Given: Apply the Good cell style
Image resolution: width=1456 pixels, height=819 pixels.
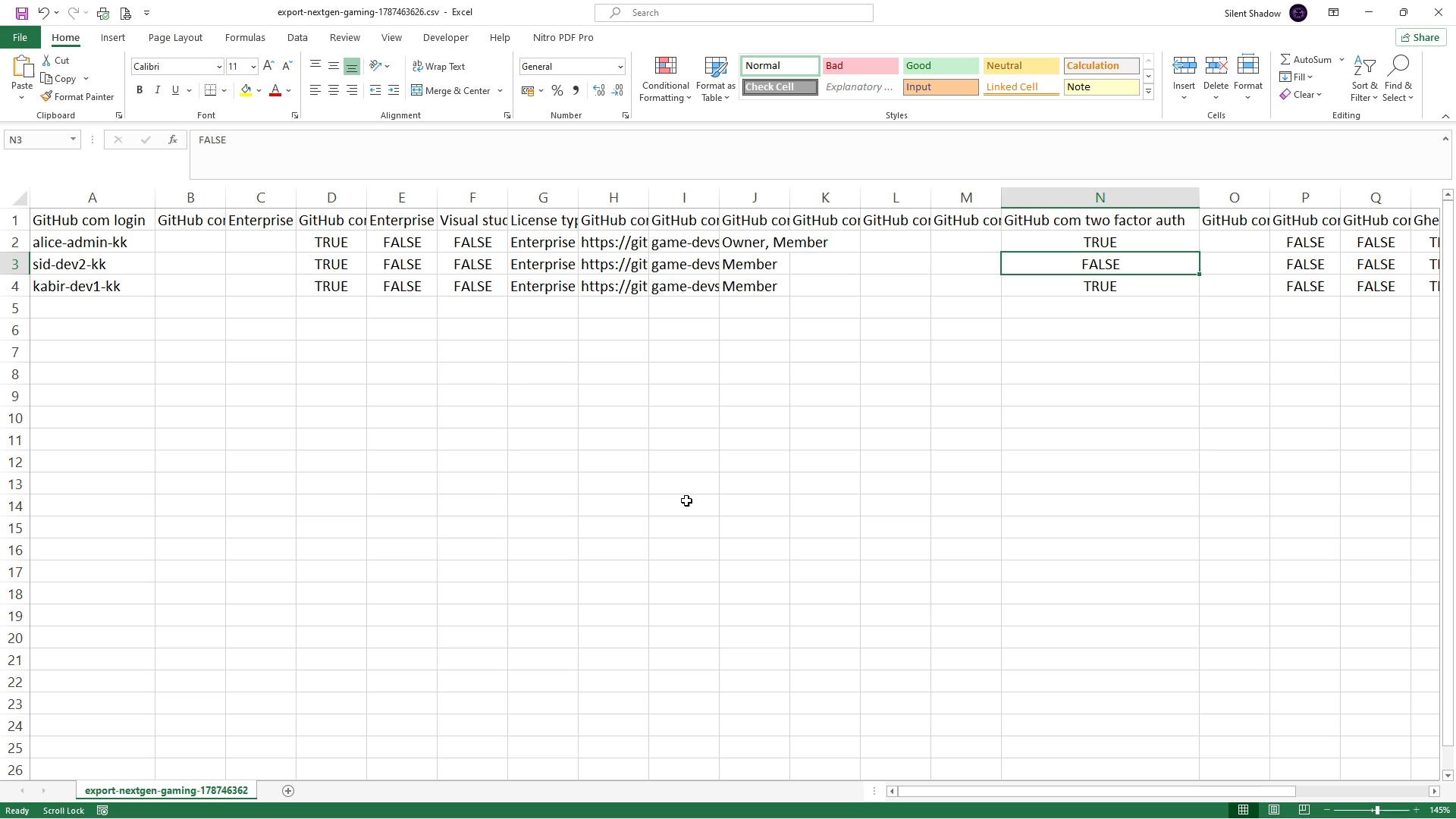Looking at the screenshot, I should click(x=940, y=66).
